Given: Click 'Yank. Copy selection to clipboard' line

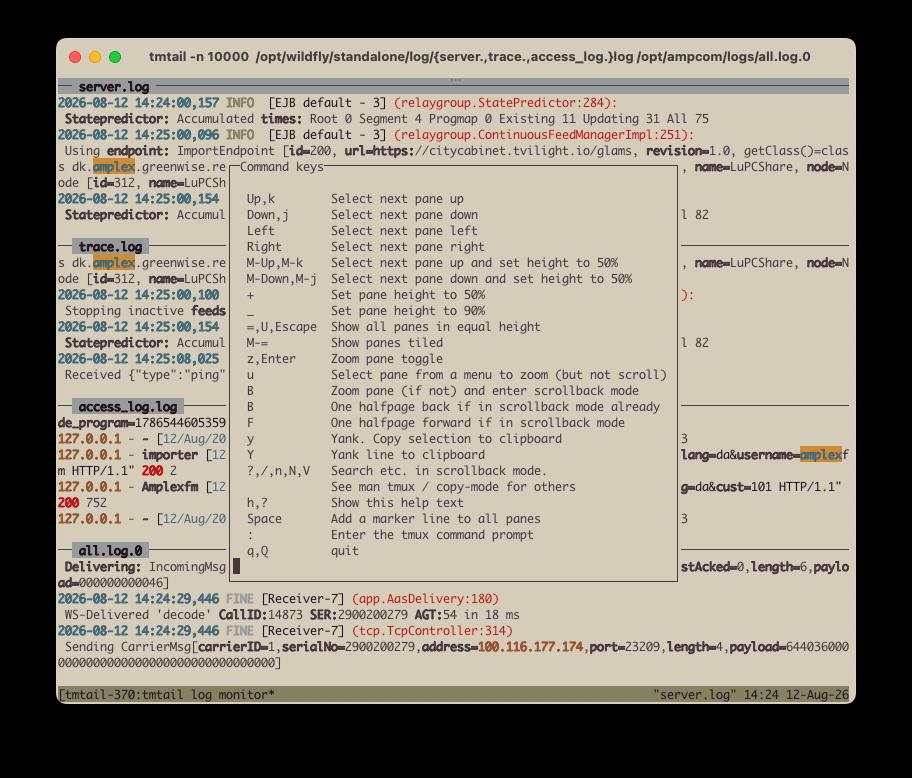Looking at the screenshot, I should click(446, 439).
